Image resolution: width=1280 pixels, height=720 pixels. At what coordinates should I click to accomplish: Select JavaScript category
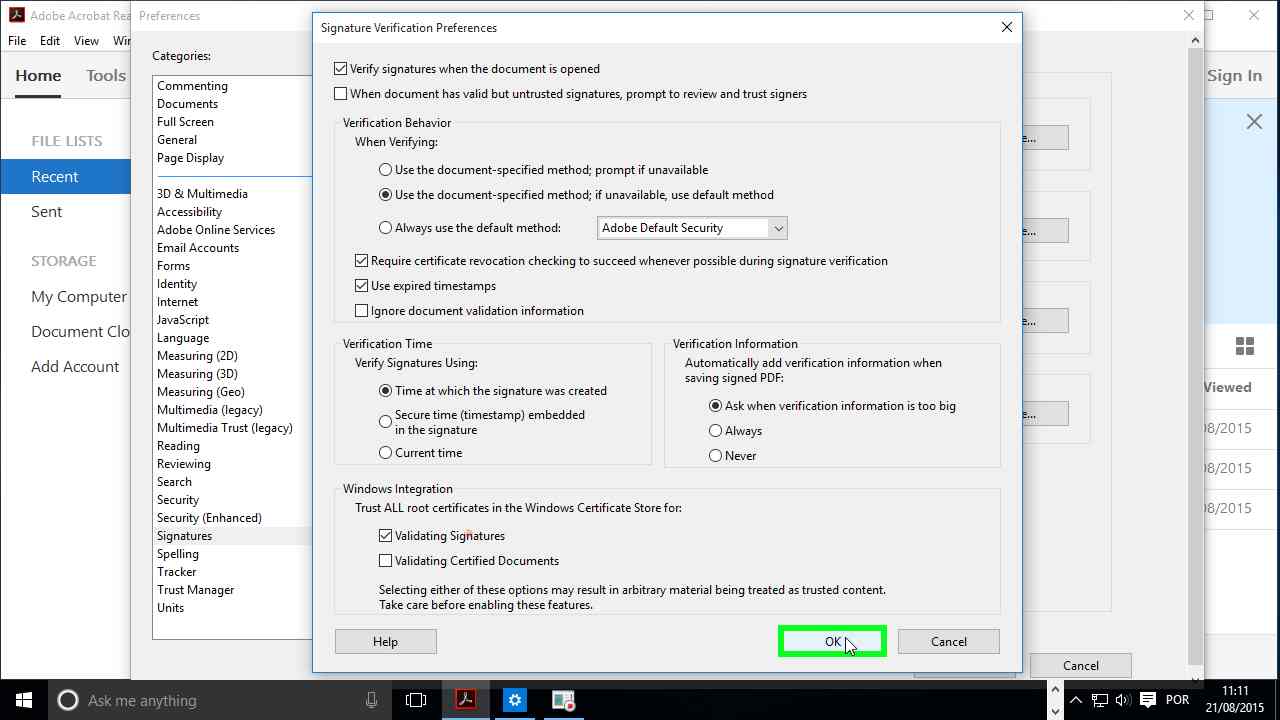click(183, 320)
